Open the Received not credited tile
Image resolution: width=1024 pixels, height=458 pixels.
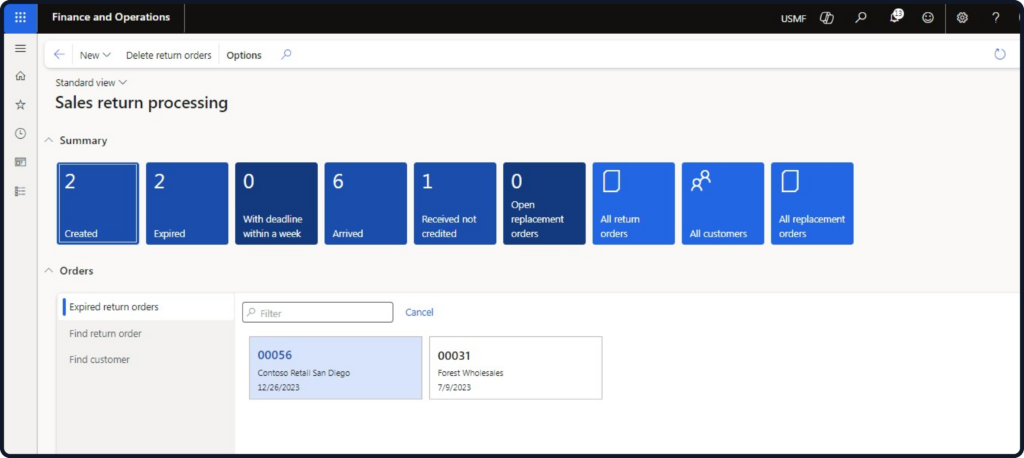[x=455, y=203]
